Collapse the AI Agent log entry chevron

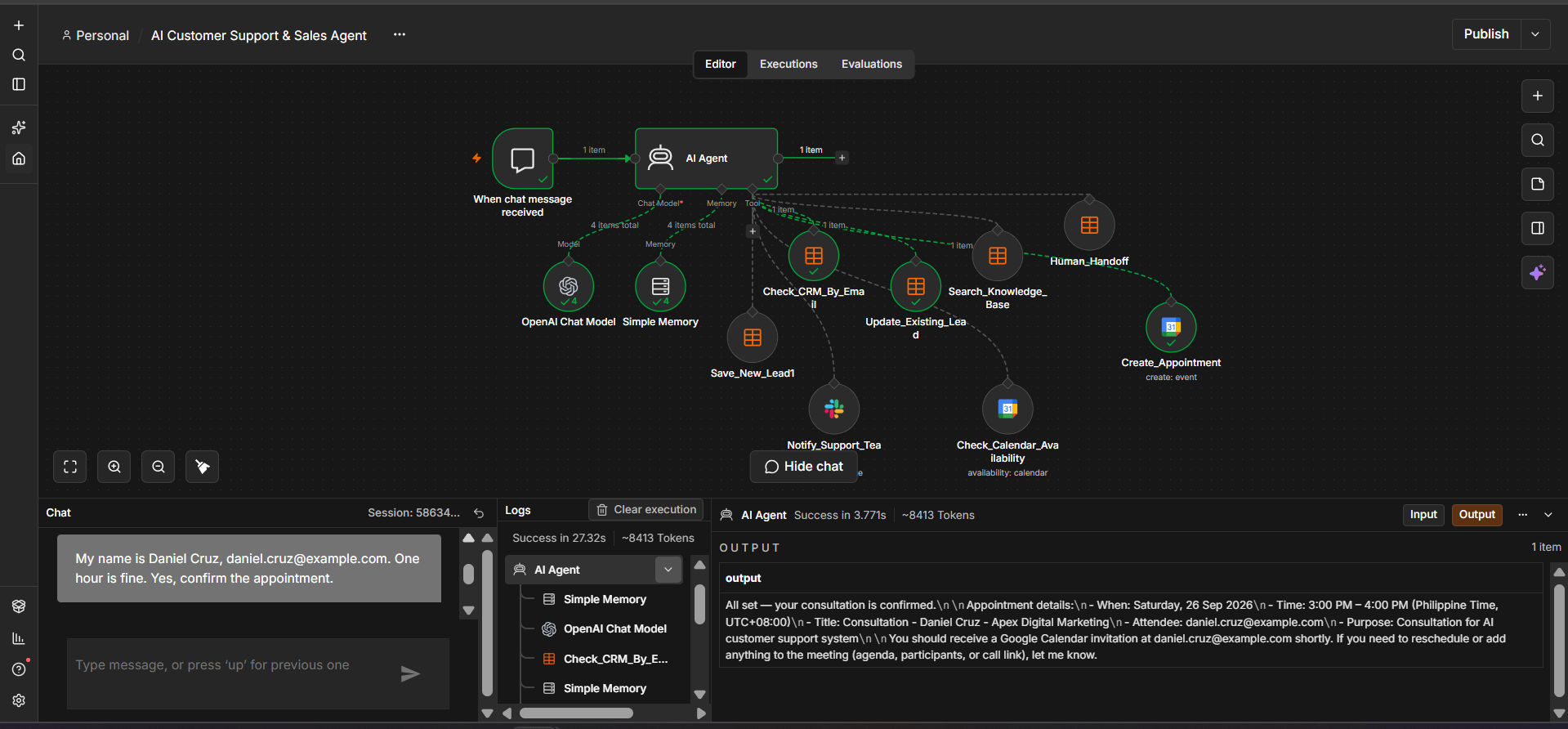[x=668, y=570]
